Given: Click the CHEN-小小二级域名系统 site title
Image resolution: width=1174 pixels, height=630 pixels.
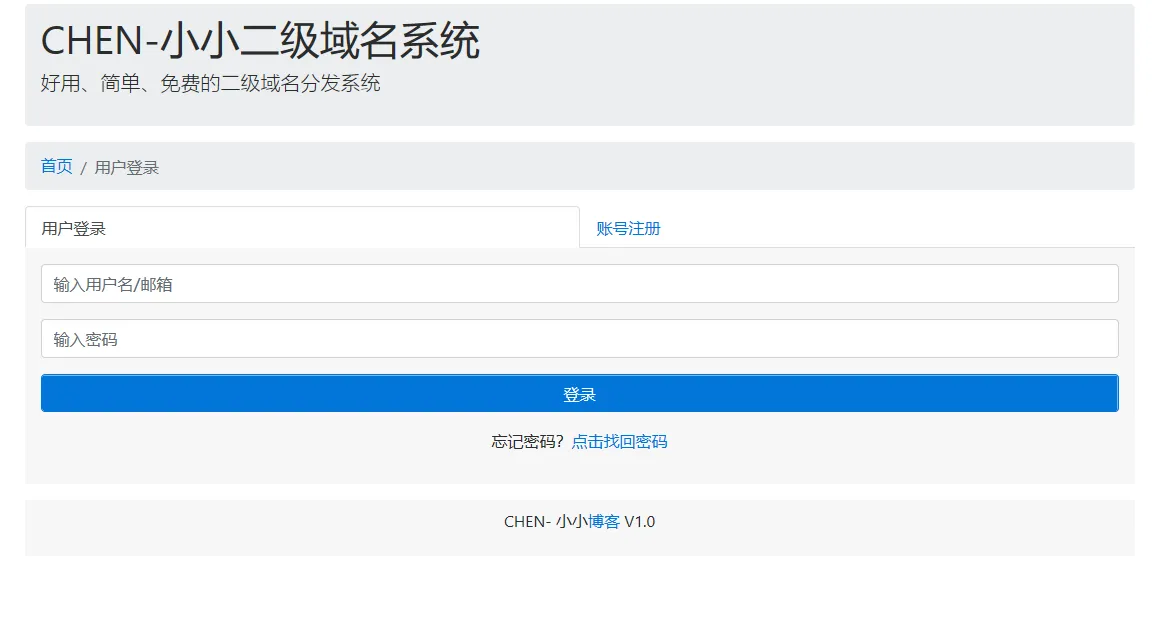Looking at the screenshot, I should (x=260, y=40).
